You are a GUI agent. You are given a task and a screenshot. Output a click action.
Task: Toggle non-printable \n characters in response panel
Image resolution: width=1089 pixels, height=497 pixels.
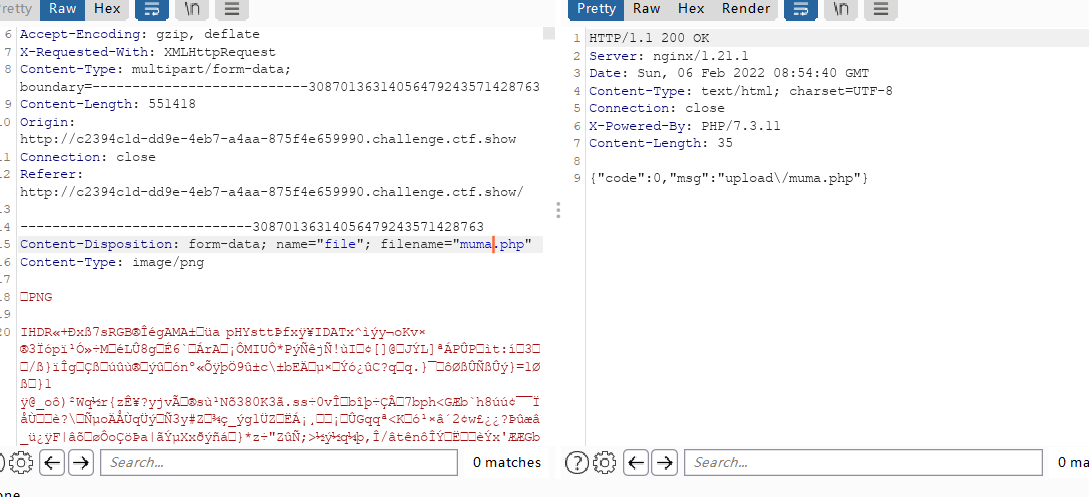pos(841,9)
